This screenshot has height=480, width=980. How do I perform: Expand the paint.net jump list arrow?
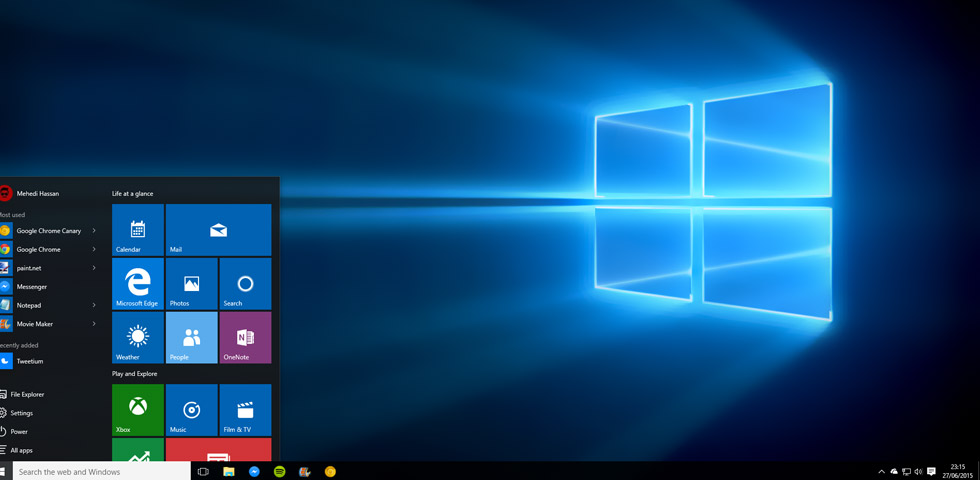click(94, 268)
